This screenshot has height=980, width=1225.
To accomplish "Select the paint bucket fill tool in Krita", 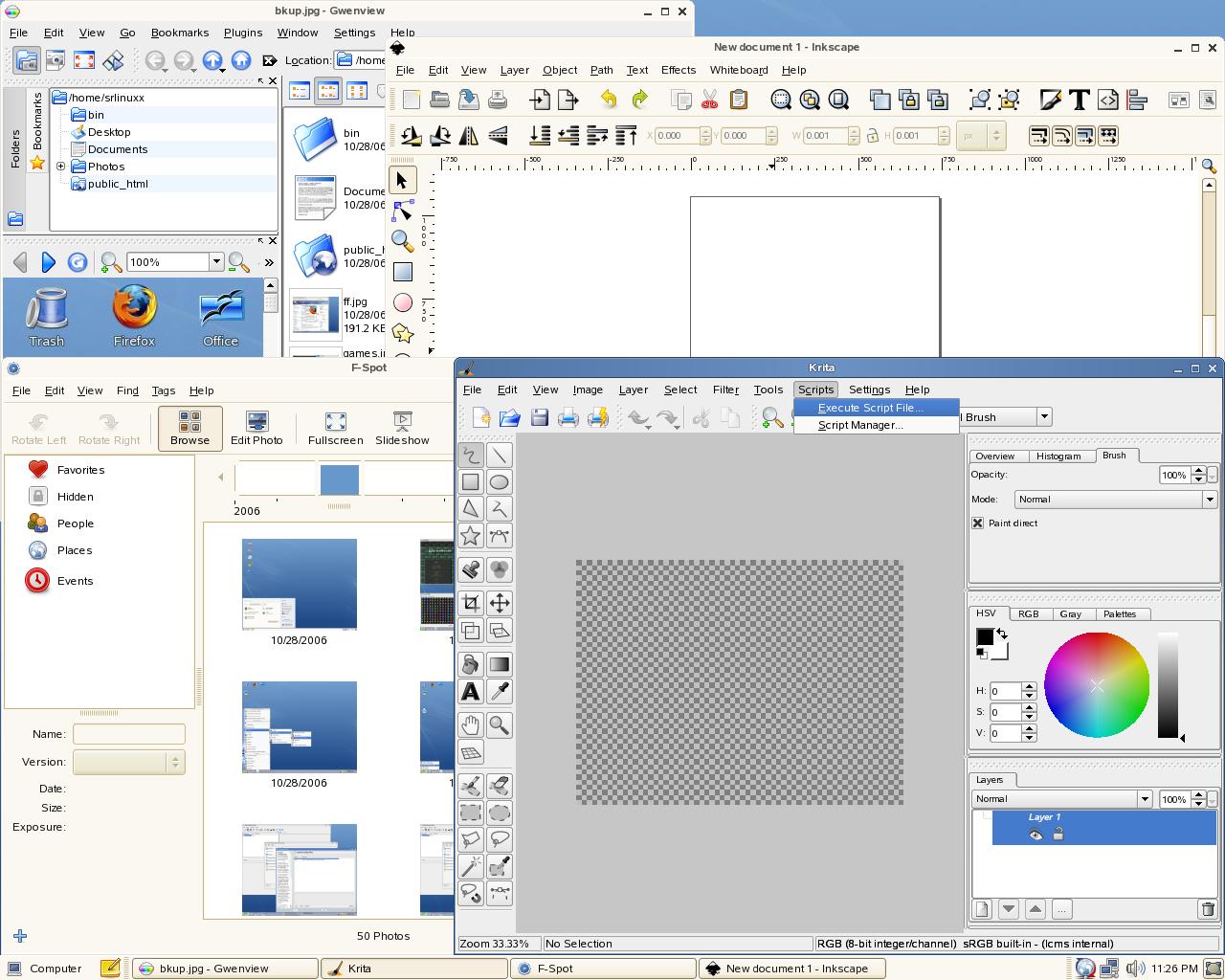I will pos(471,664).
